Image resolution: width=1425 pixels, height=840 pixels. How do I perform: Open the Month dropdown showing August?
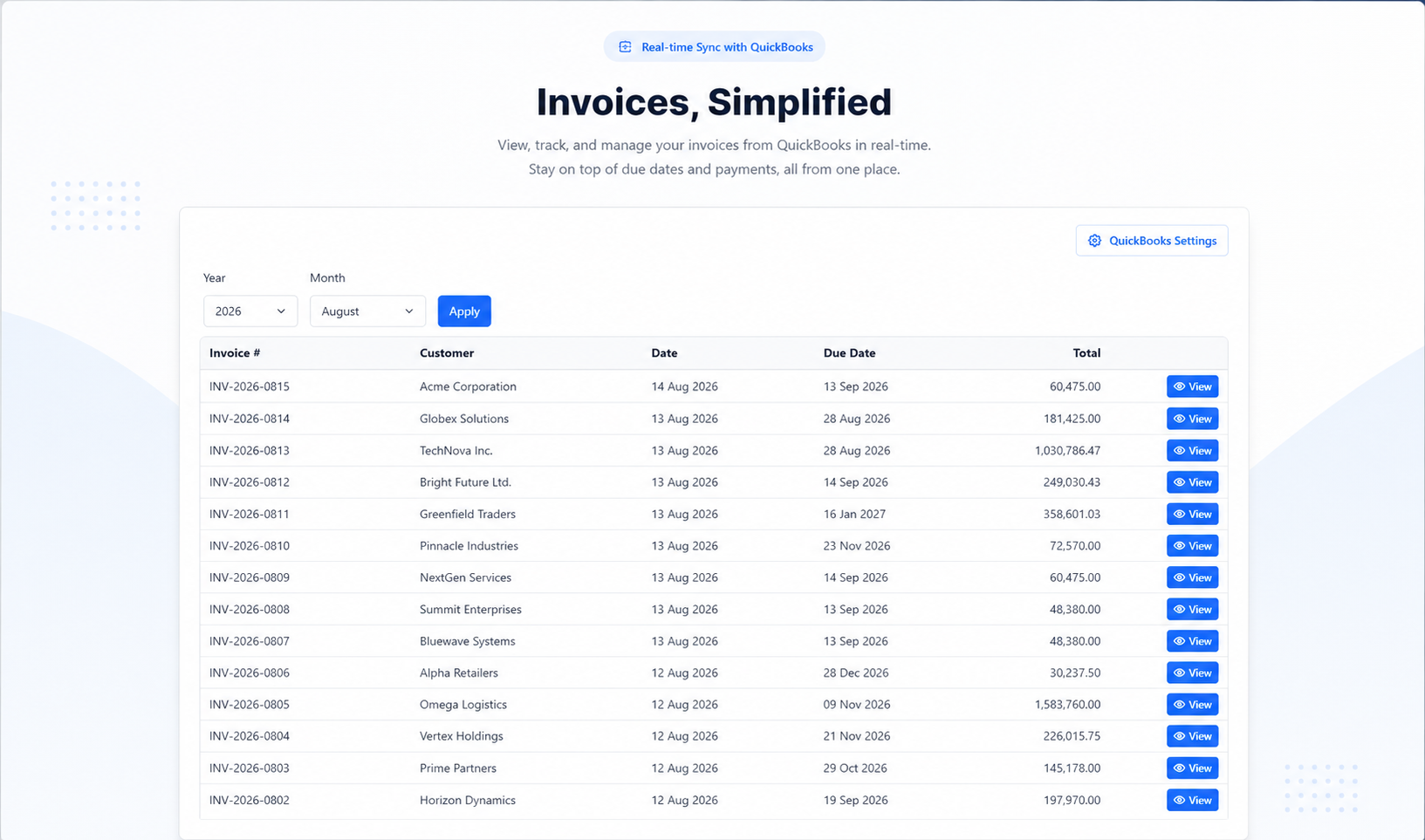pos(367,311)
